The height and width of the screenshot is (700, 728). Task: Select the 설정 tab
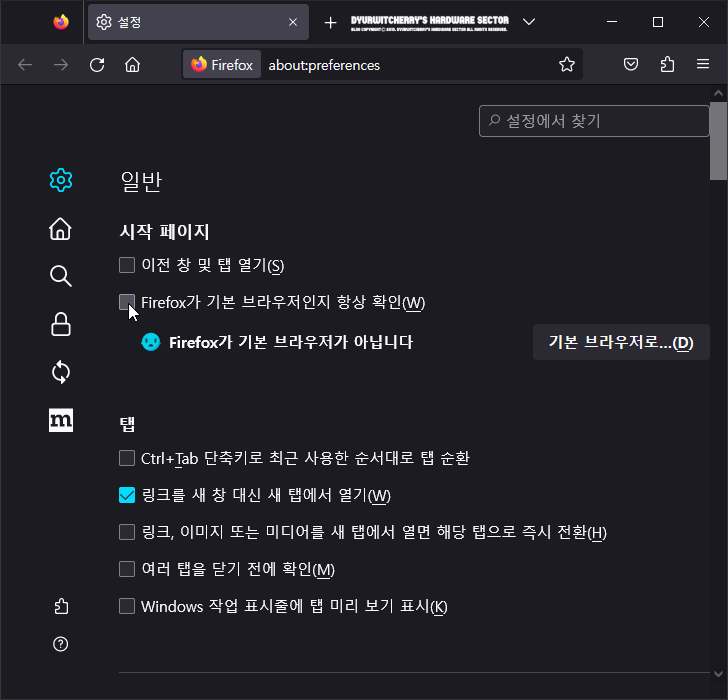pyautogui.click(x=198, y=22)
